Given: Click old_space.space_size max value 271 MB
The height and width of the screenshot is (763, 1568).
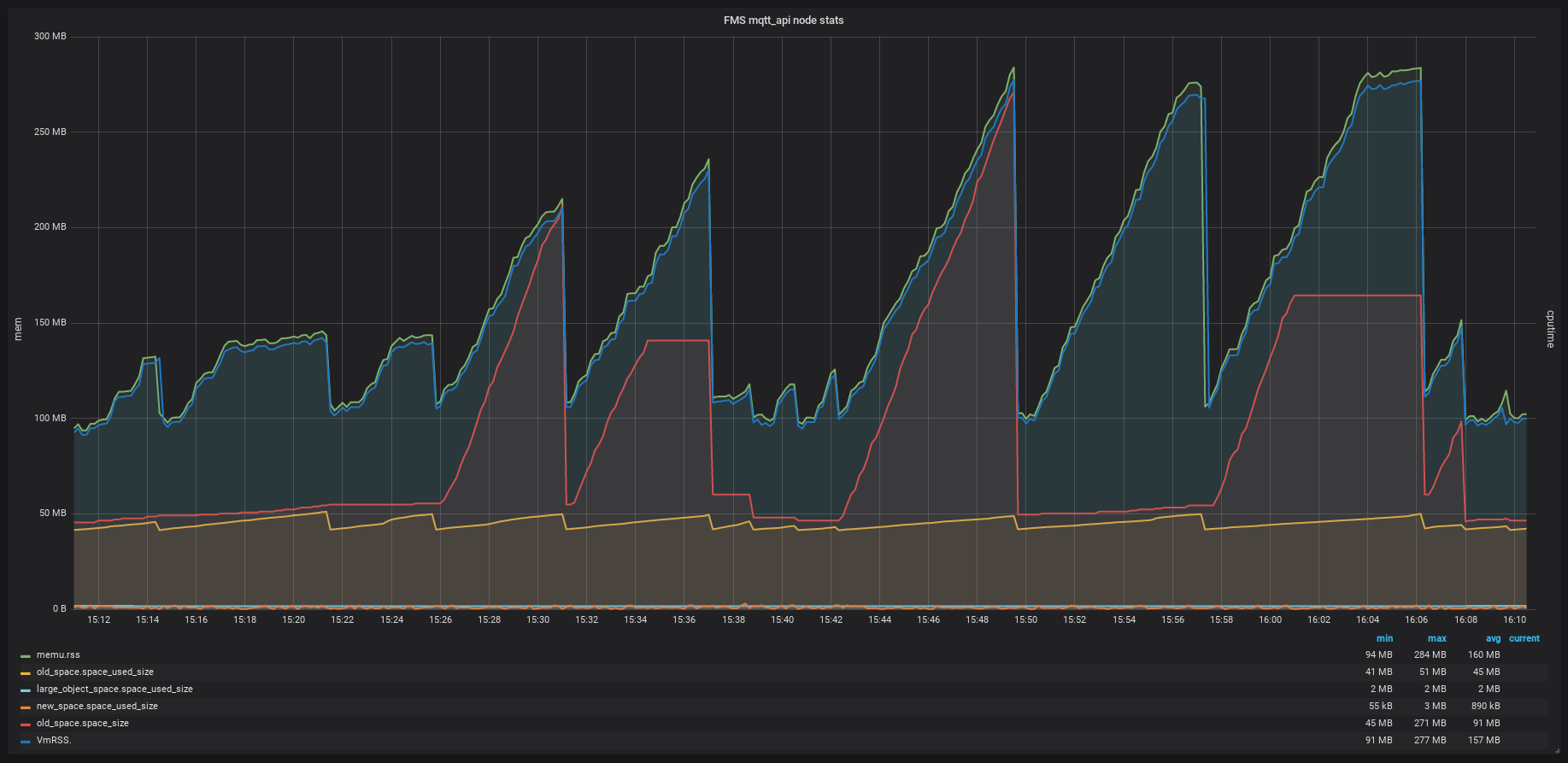Looking at the screenshot, I should (x=1430, y=724).
